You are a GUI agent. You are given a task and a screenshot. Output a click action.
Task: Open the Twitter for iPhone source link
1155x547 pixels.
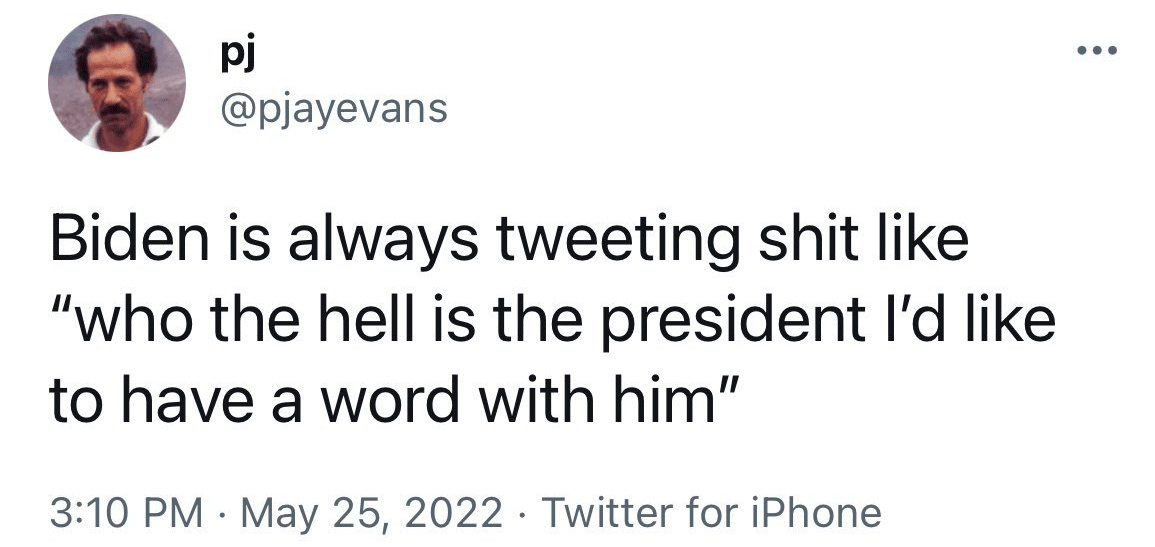click(711, 512)
